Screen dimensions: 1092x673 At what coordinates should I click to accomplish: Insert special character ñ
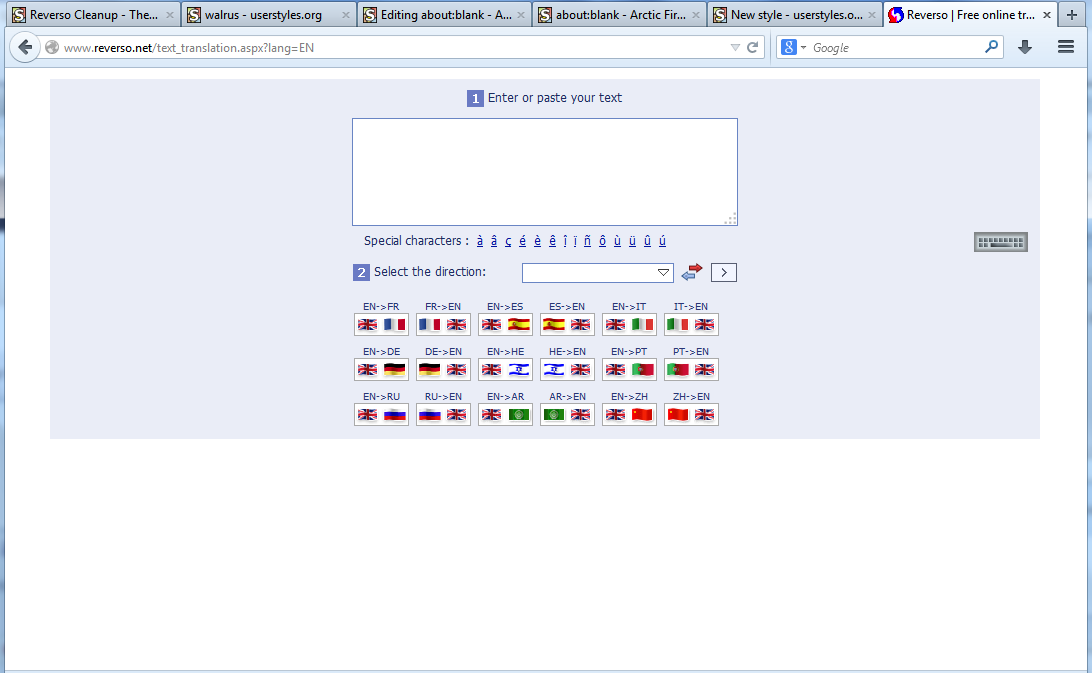(x=587, y=241)
